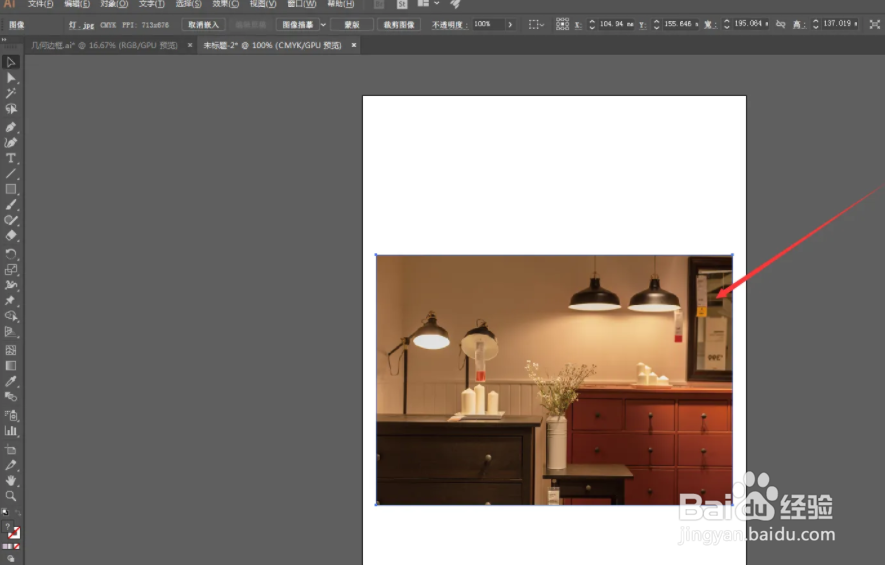Select the Gradient tool
The image size is (885, 565).
coord(11,366)
